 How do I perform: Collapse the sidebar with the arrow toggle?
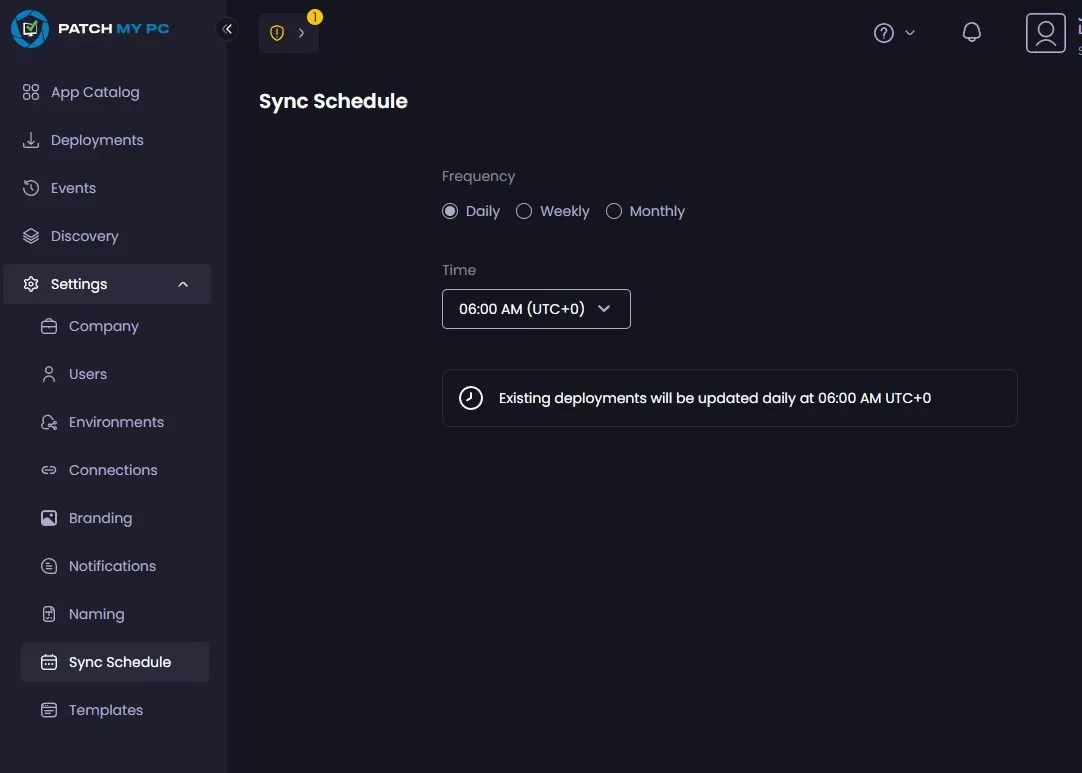(x=227, y=28)
